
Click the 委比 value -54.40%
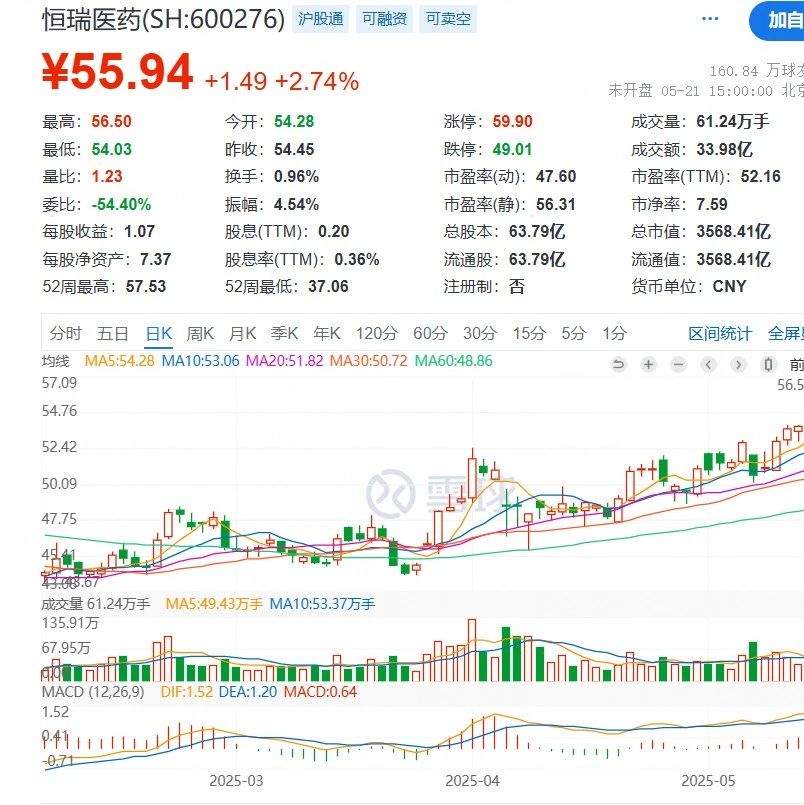click(x=121, y=204)
